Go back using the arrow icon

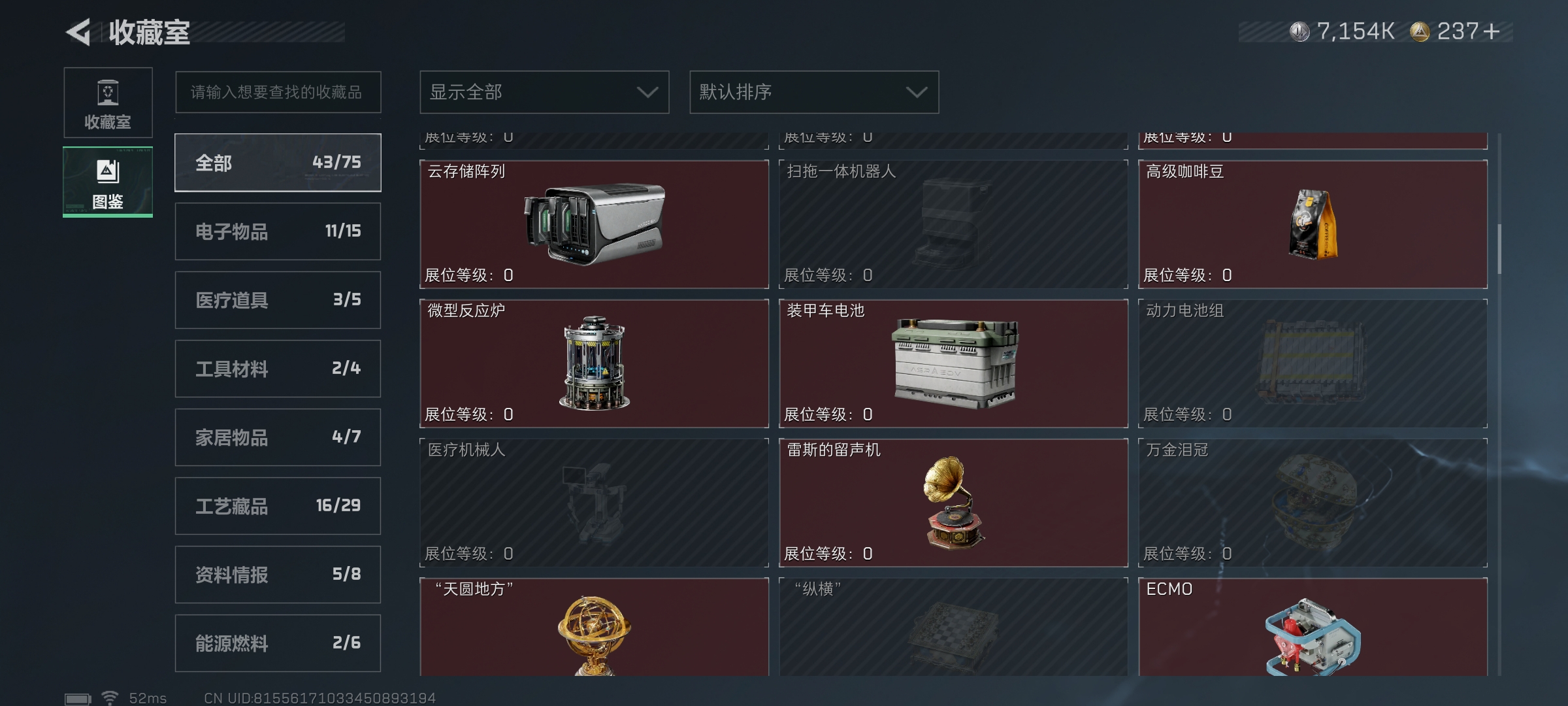78,32
